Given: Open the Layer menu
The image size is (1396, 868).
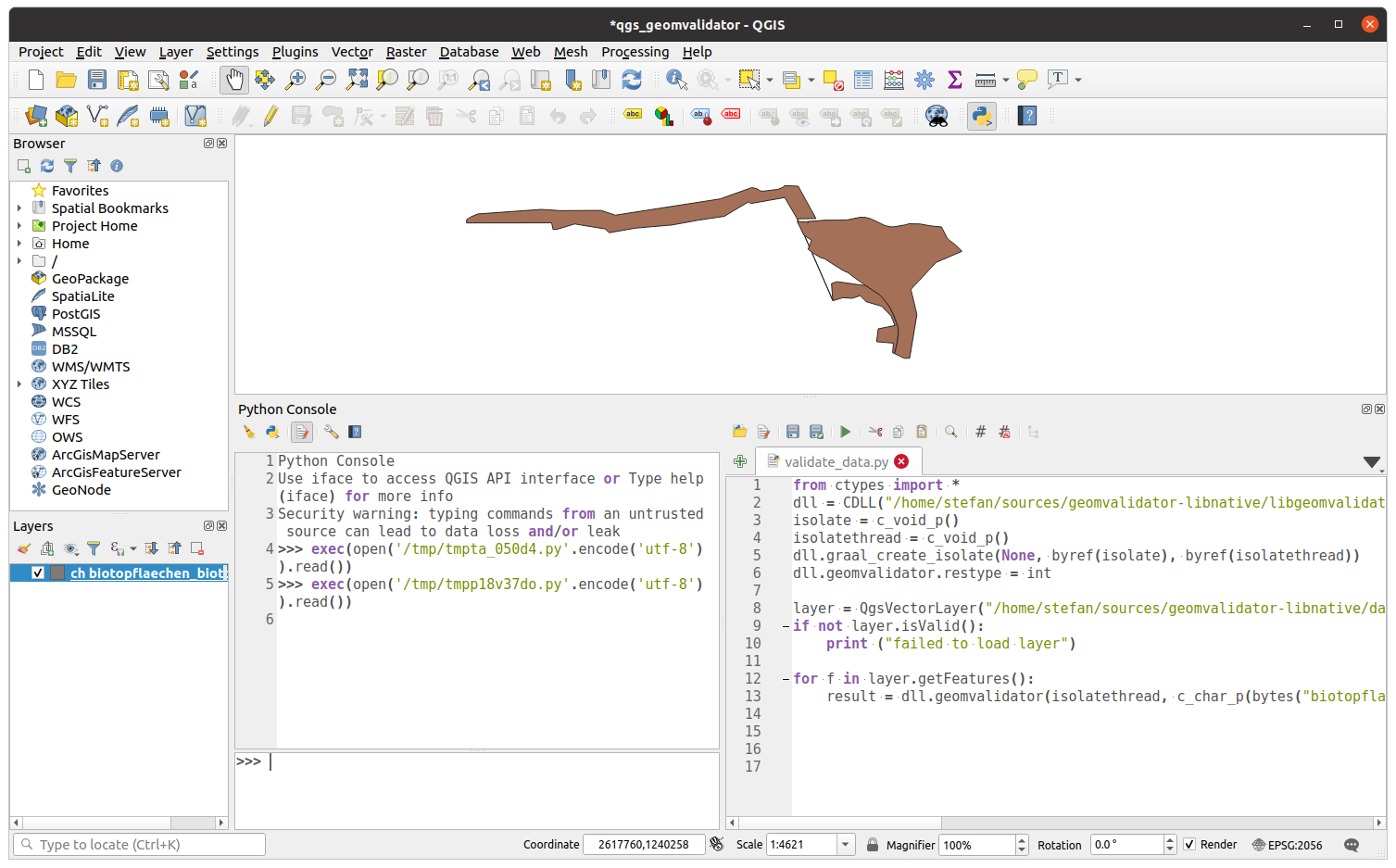Looking at the screenshot, I should tap(176, 52).
